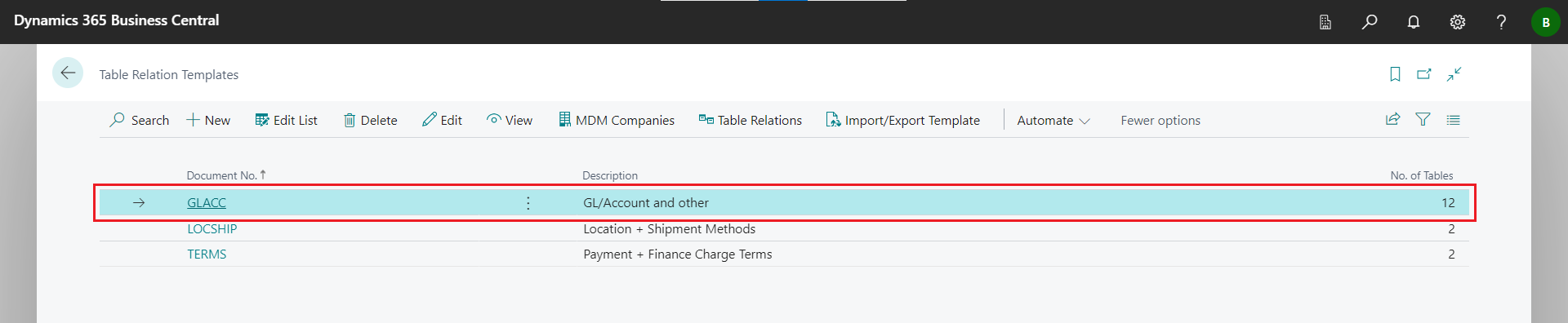Open the LOCSHIP document link
The width and height of the screenshot is (1568, 323).
tap(212, 229)
